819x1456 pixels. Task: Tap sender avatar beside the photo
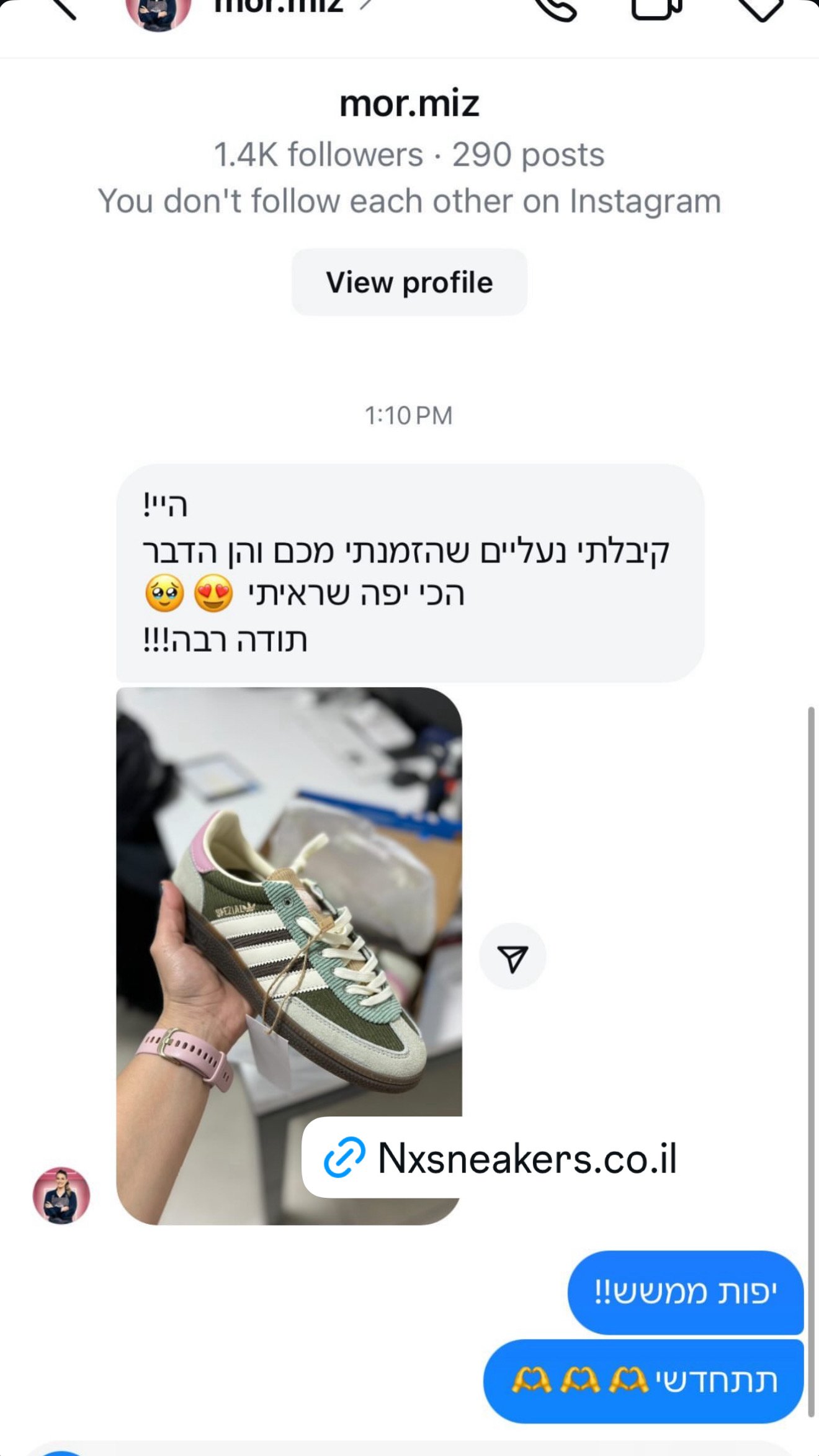(61, 1195)
